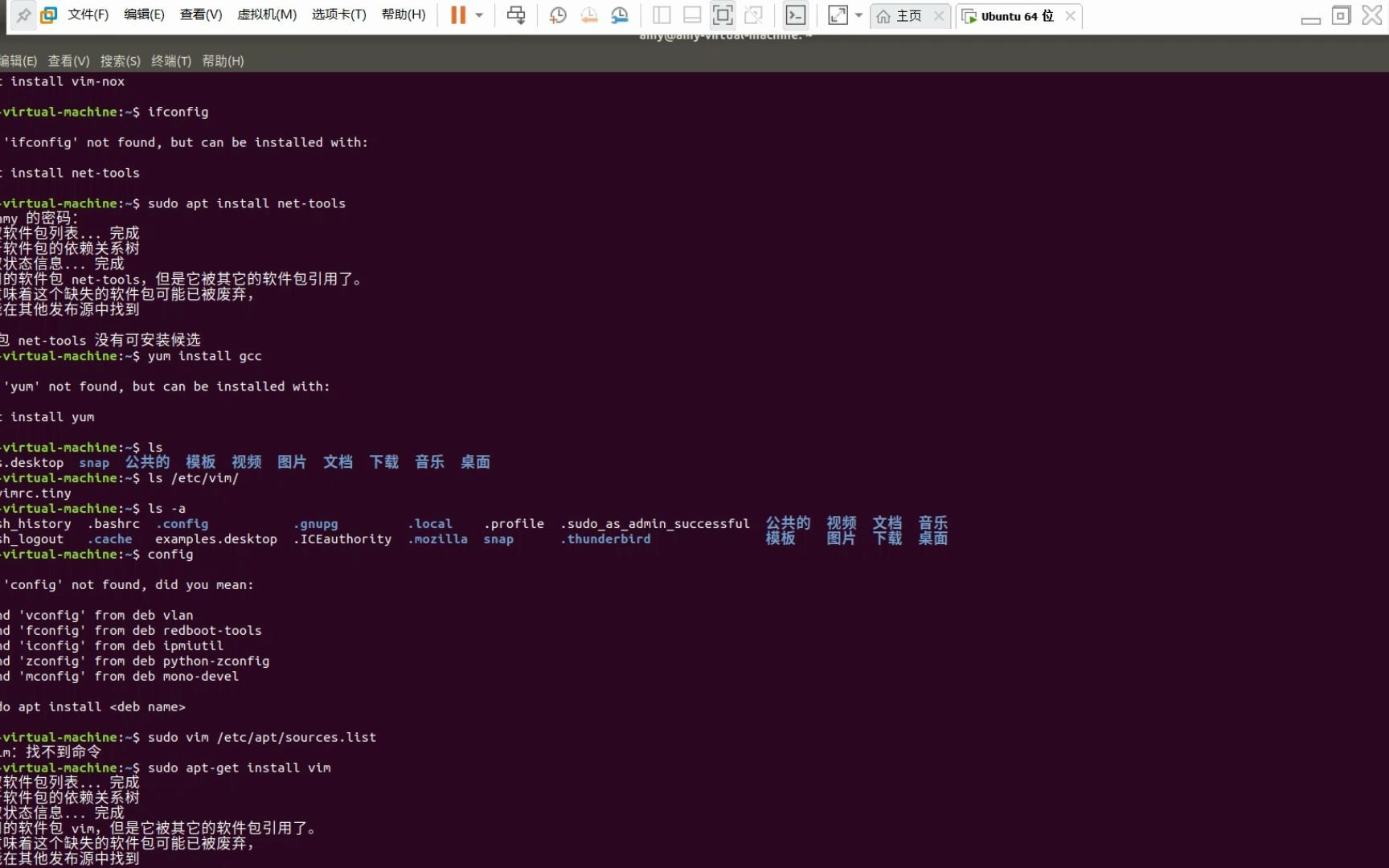
Task: Click the '.gnupg' directory name
Action: [x=316, y=524]
